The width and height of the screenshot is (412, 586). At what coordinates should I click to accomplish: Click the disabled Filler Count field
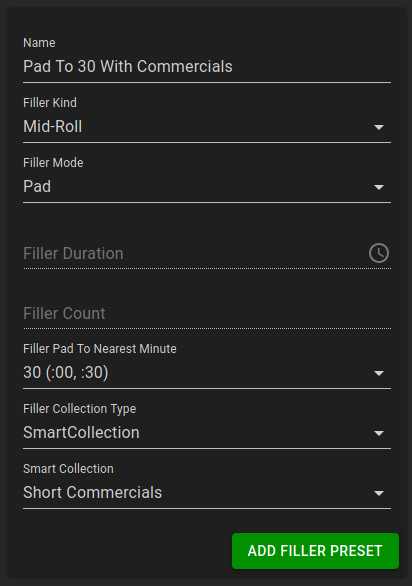pos(207,313)
